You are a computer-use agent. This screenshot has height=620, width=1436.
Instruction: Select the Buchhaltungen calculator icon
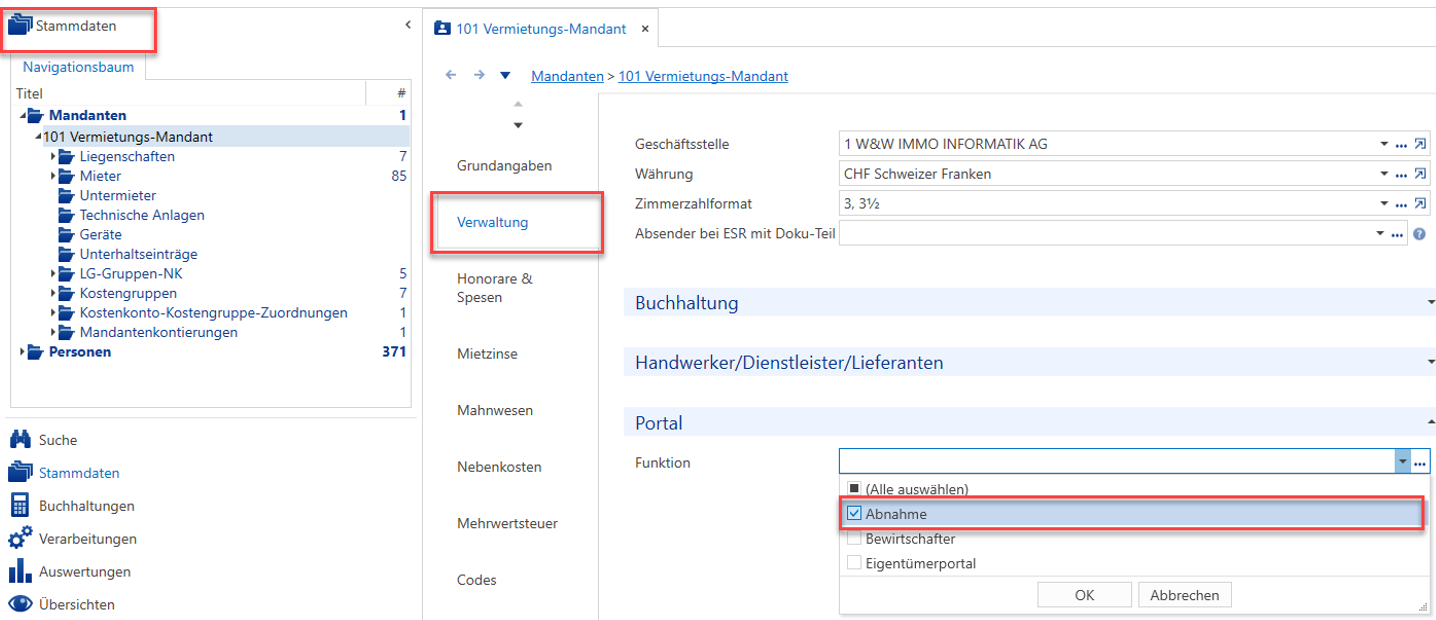click(x=20, y=505)
